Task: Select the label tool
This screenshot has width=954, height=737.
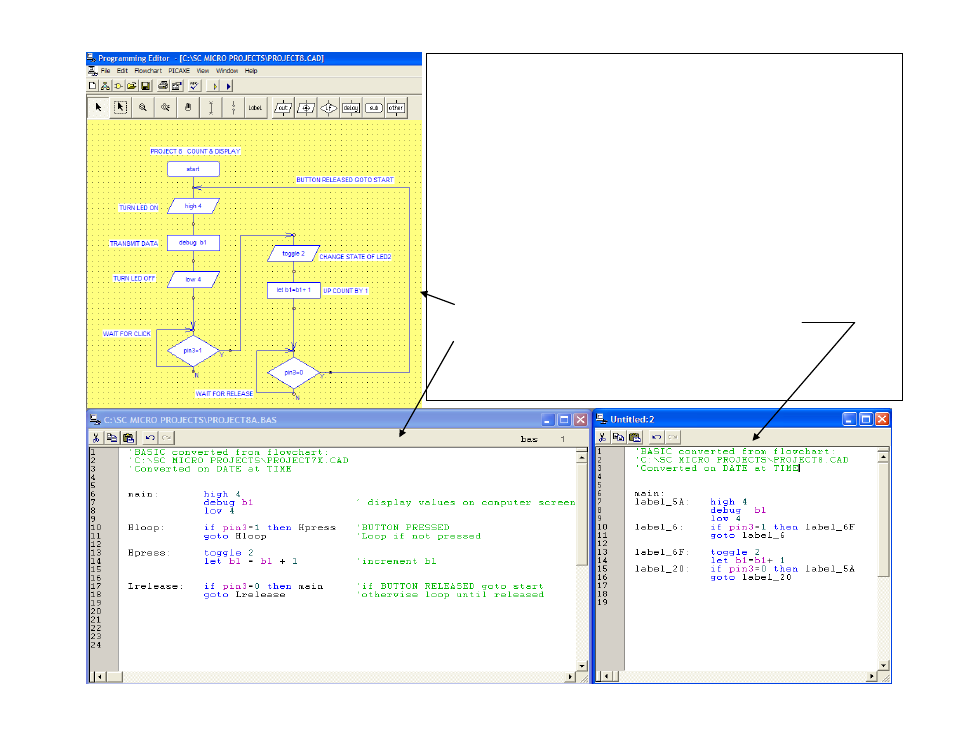Action: (x=255, y=108)
